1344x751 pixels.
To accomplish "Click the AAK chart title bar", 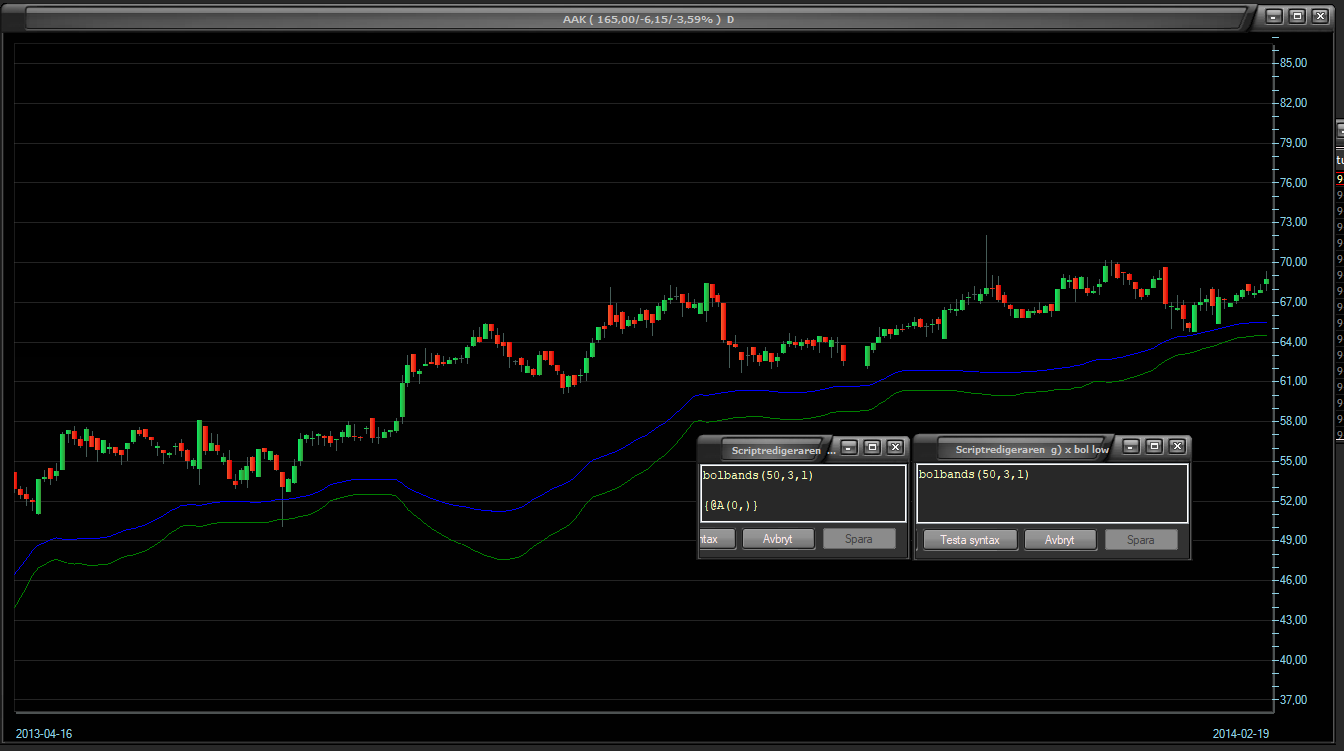I will 640,18.
